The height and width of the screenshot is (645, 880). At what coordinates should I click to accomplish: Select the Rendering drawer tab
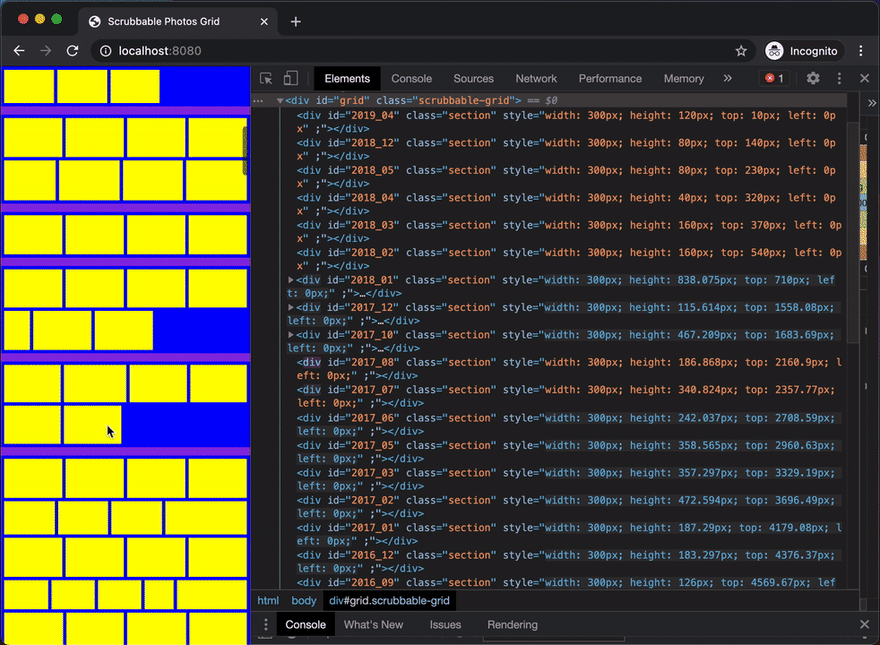[512, 625]
